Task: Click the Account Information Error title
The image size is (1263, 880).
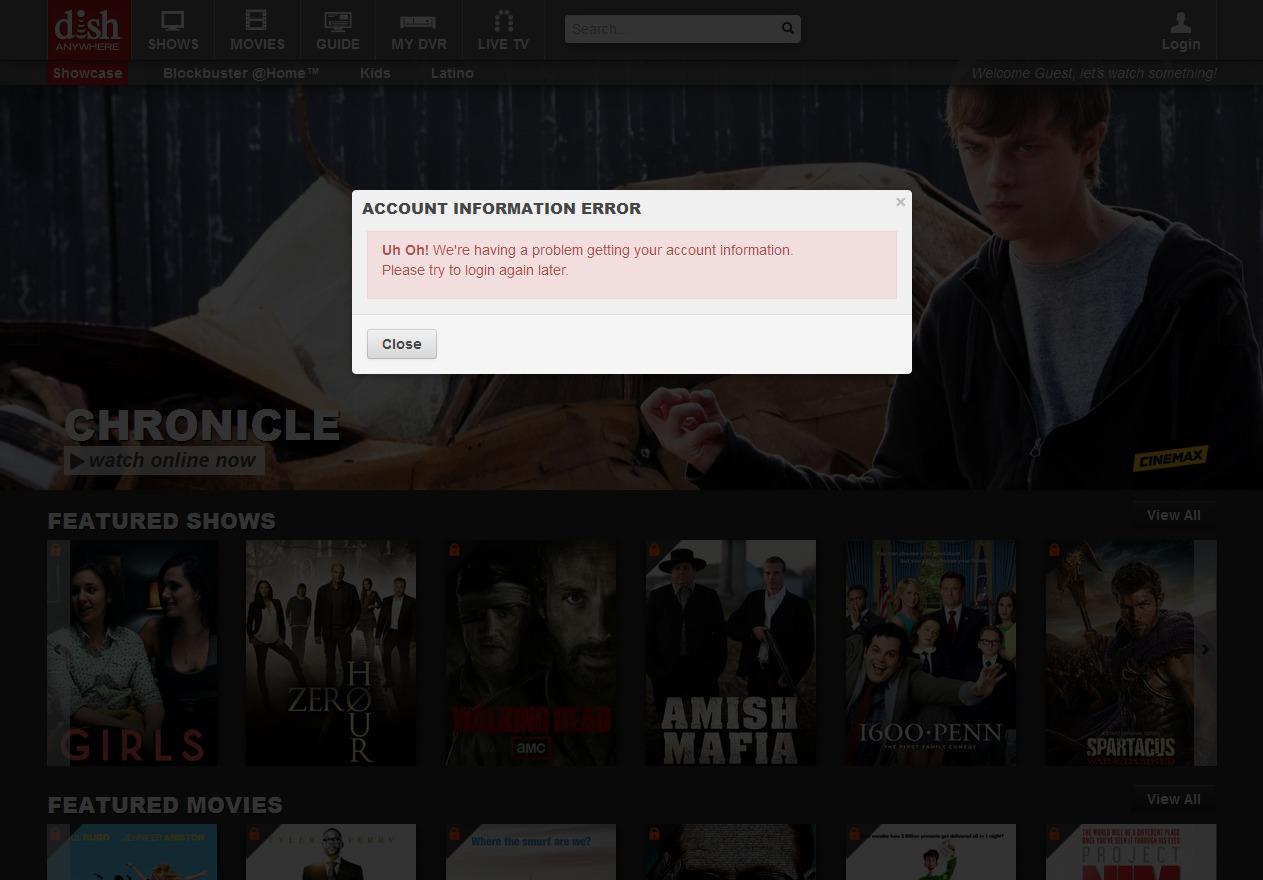Action: (502, 208)
